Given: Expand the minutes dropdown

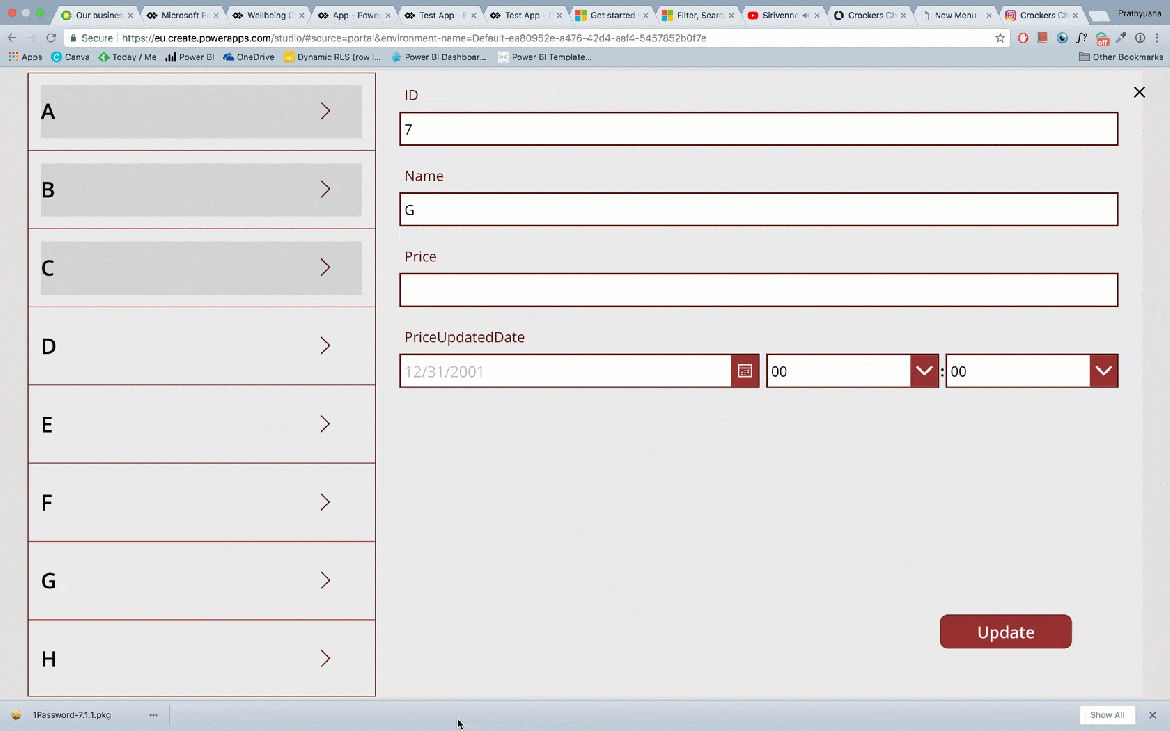Looking at the screenshot, I should 1104,371.
